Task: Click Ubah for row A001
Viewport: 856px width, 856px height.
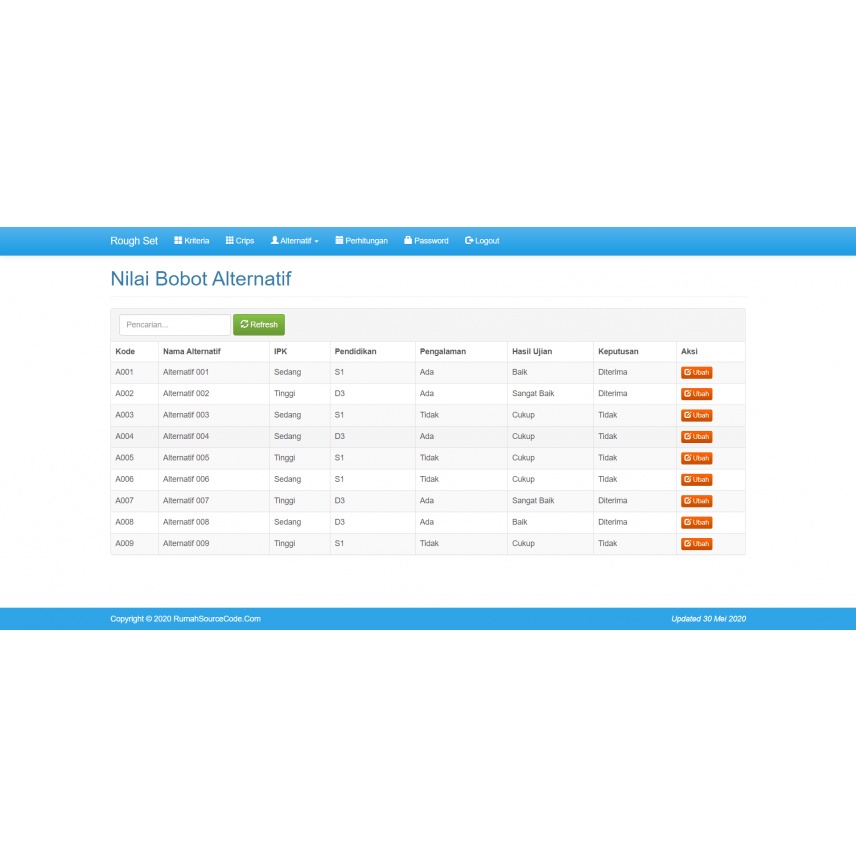Action: tap(697, 372)
